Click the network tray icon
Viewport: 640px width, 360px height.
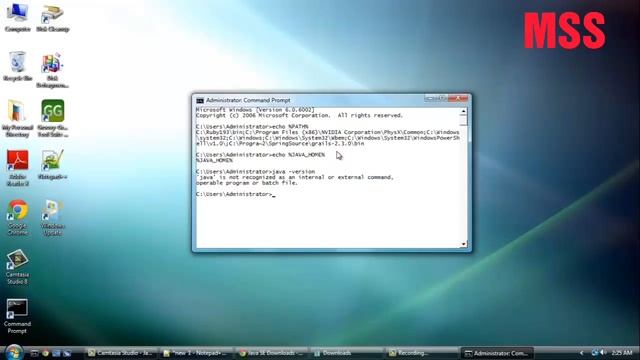(x=594, y=353)
